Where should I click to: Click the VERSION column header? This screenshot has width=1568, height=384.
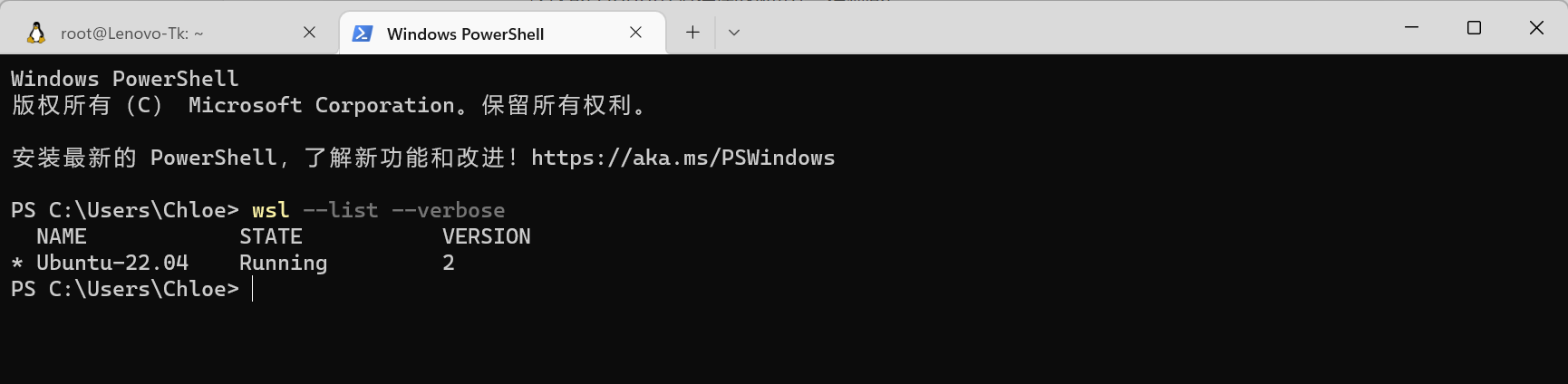(x=486, y=236)
